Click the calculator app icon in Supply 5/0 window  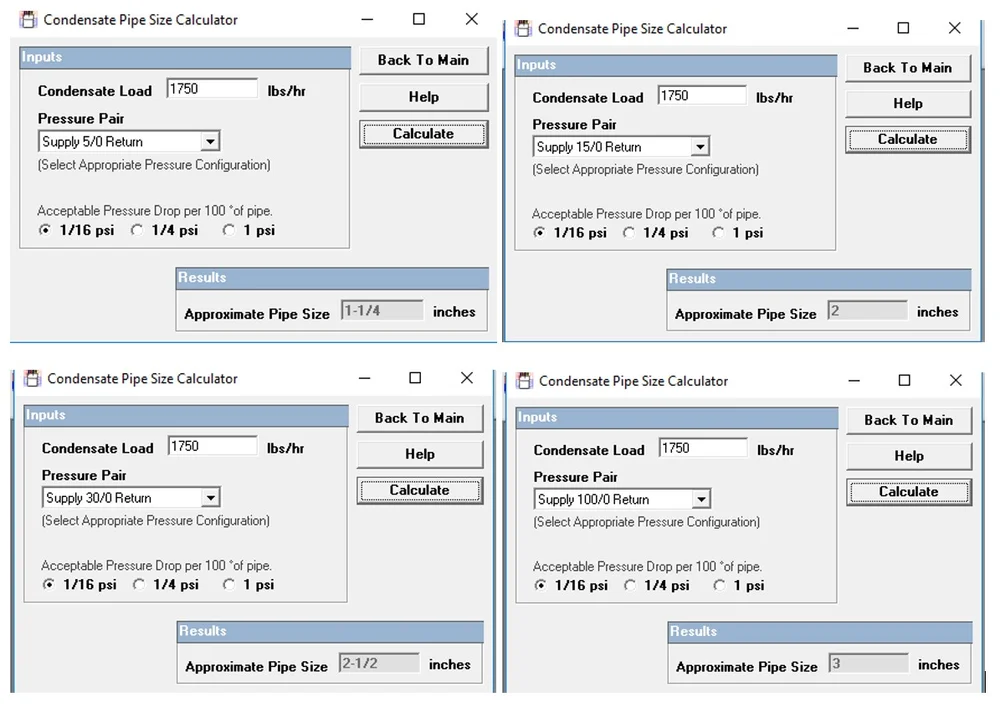pos(27,18)
